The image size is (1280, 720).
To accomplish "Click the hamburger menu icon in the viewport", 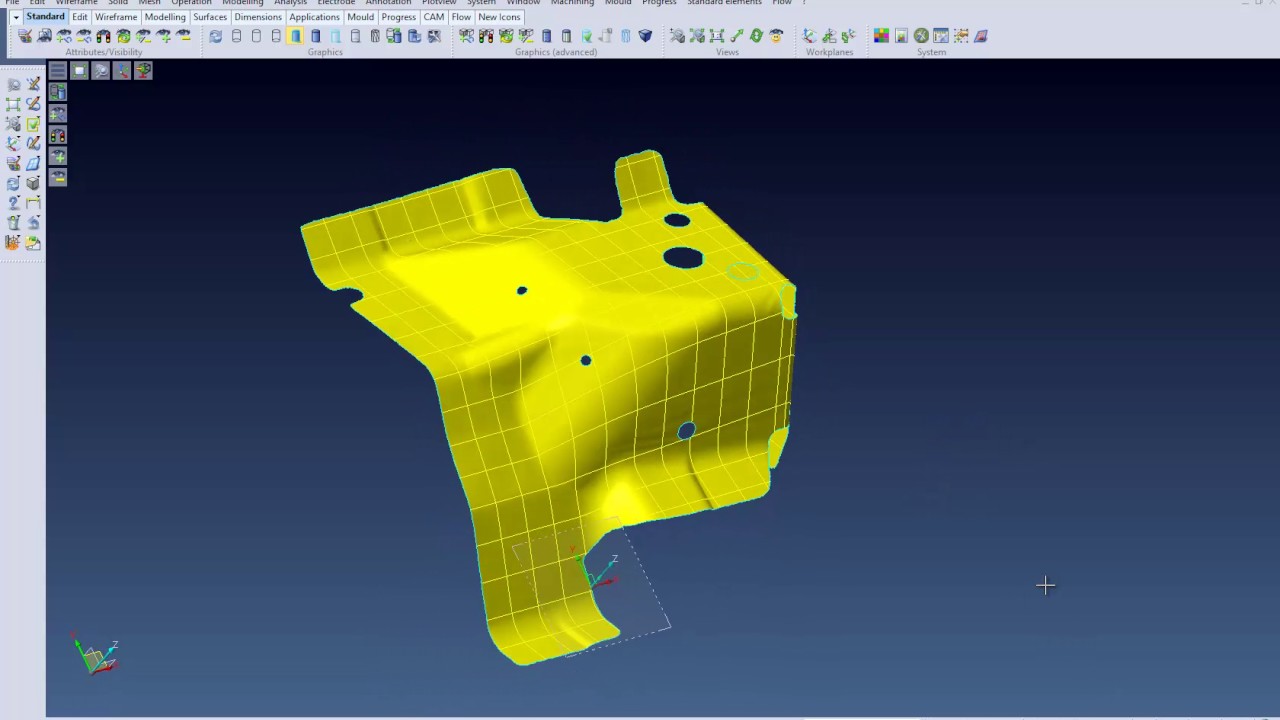I will [57, 70].
